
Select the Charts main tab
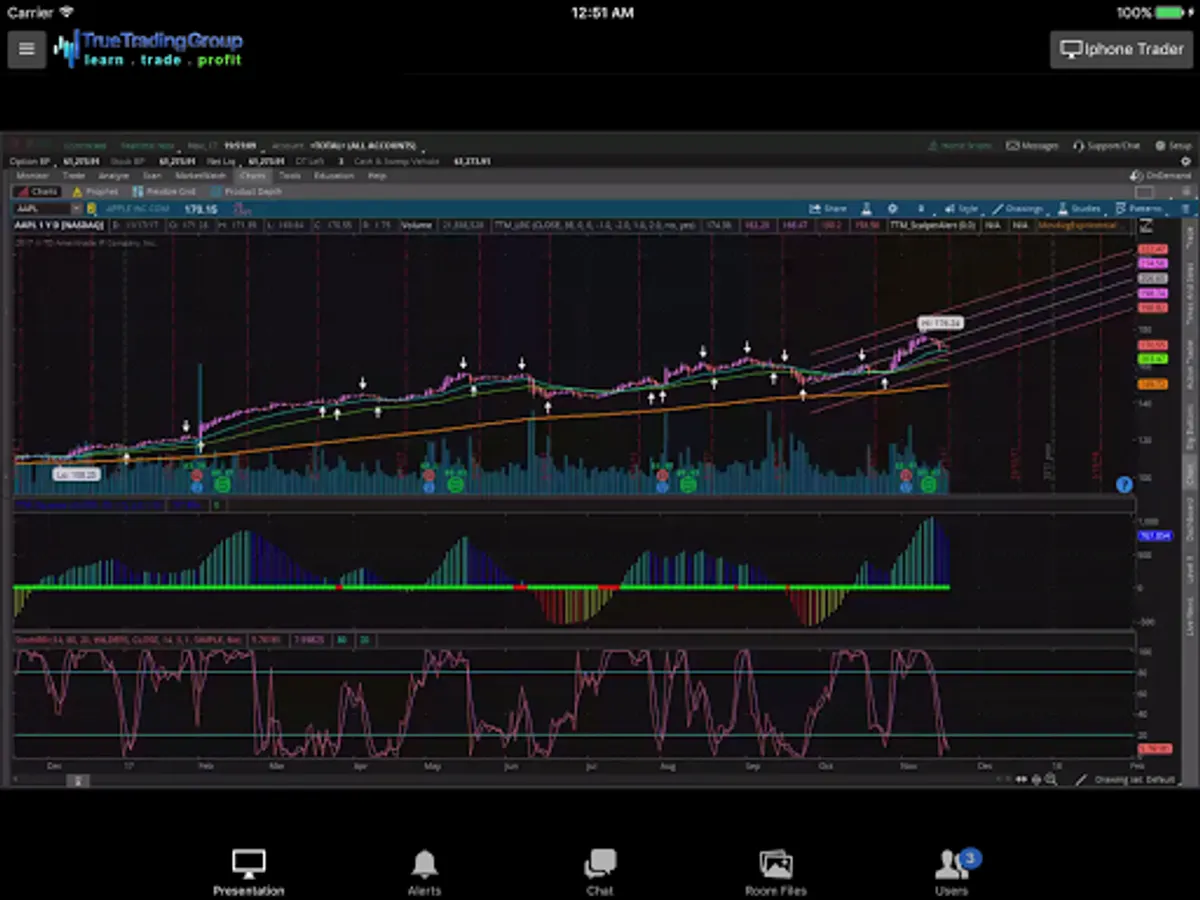252,176
